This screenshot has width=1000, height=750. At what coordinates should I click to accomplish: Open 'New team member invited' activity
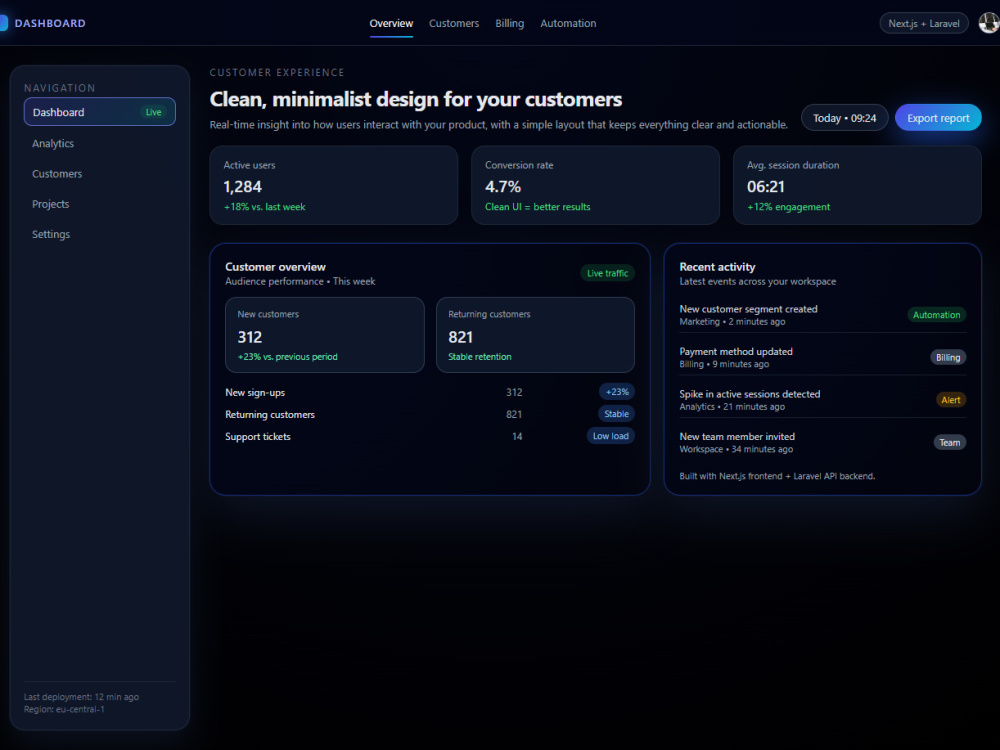pos(823,443)
